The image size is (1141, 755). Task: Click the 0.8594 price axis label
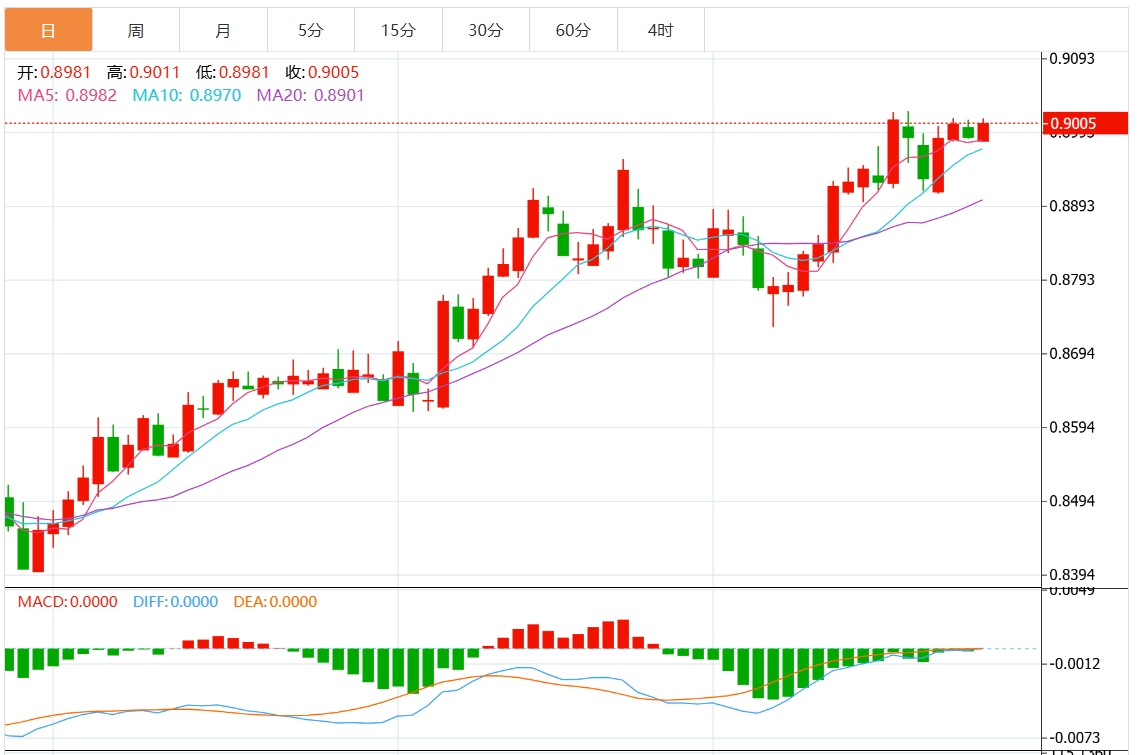pyautogui.click(x=1072, y=427)
